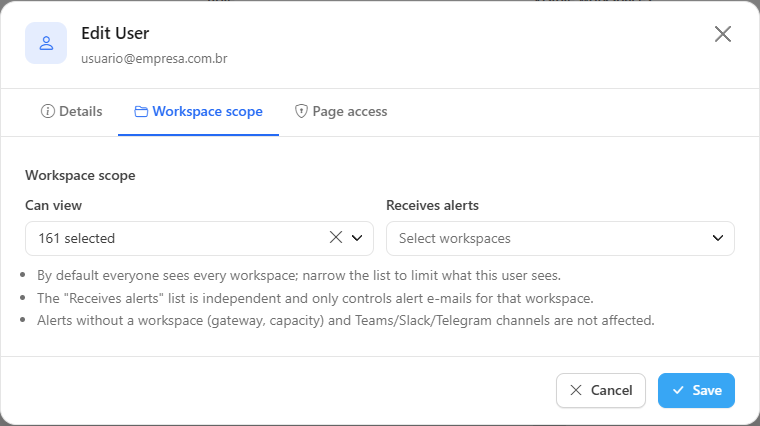Screen dimensions: 760x426
Task: Select the Workspace scope tab
Action: (x=198, y=111)
